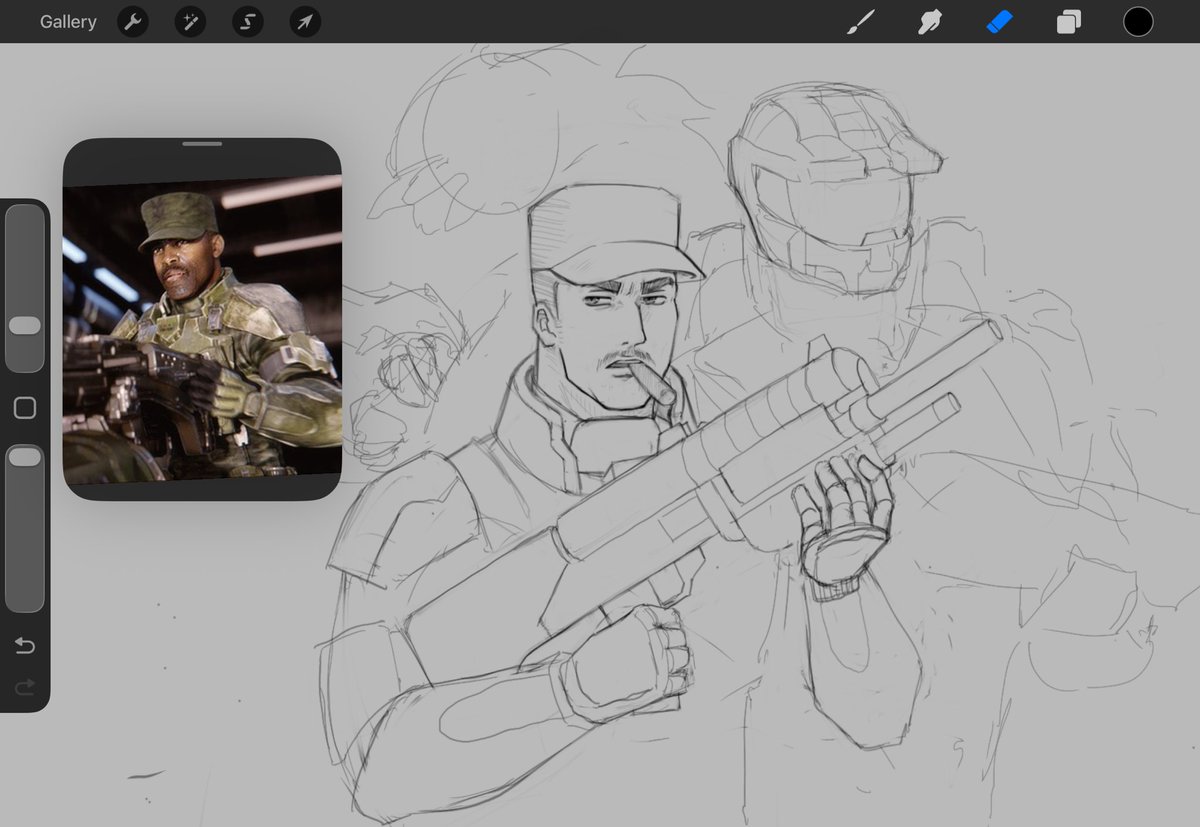Redo the last action
Screen dimensions: 1200x827
click(25, 686)
